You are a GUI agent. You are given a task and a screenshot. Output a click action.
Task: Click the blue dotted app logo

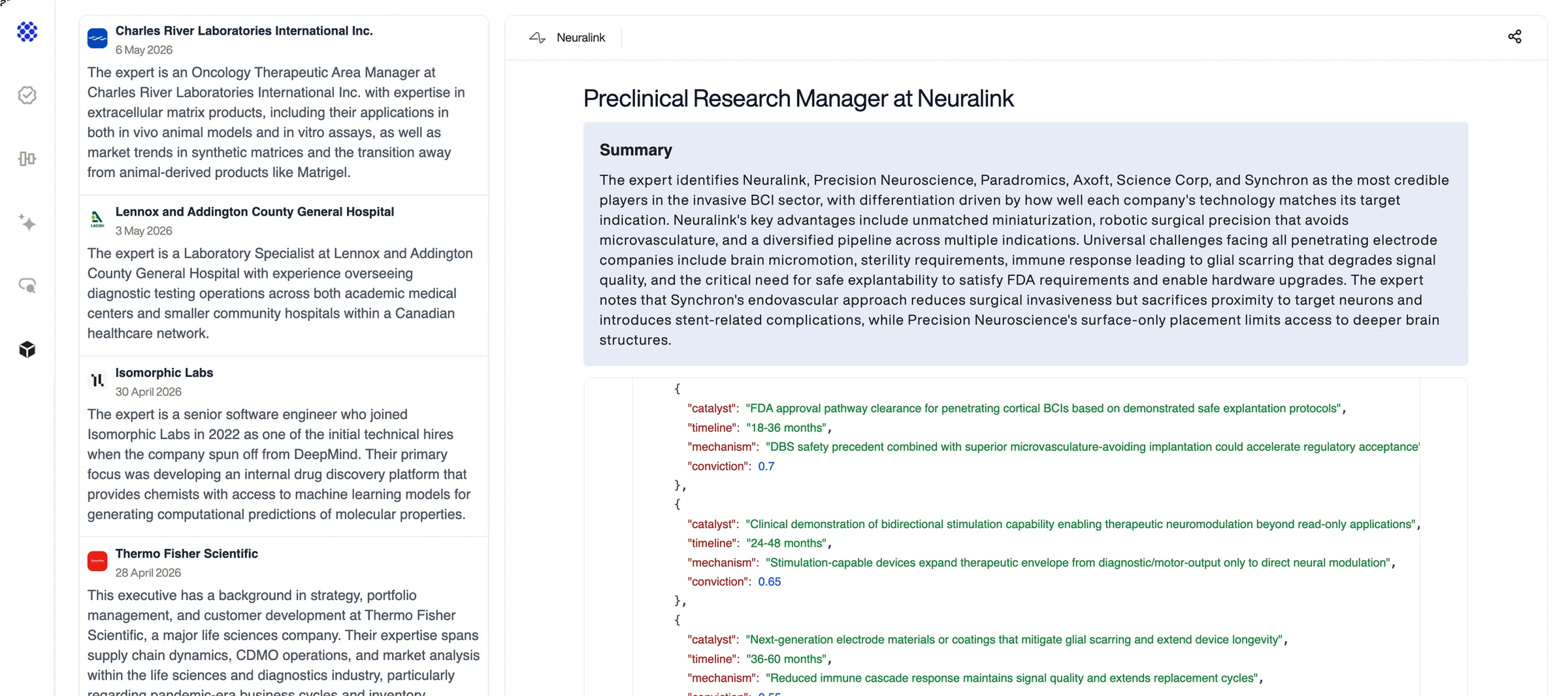[x=27, y=31]
